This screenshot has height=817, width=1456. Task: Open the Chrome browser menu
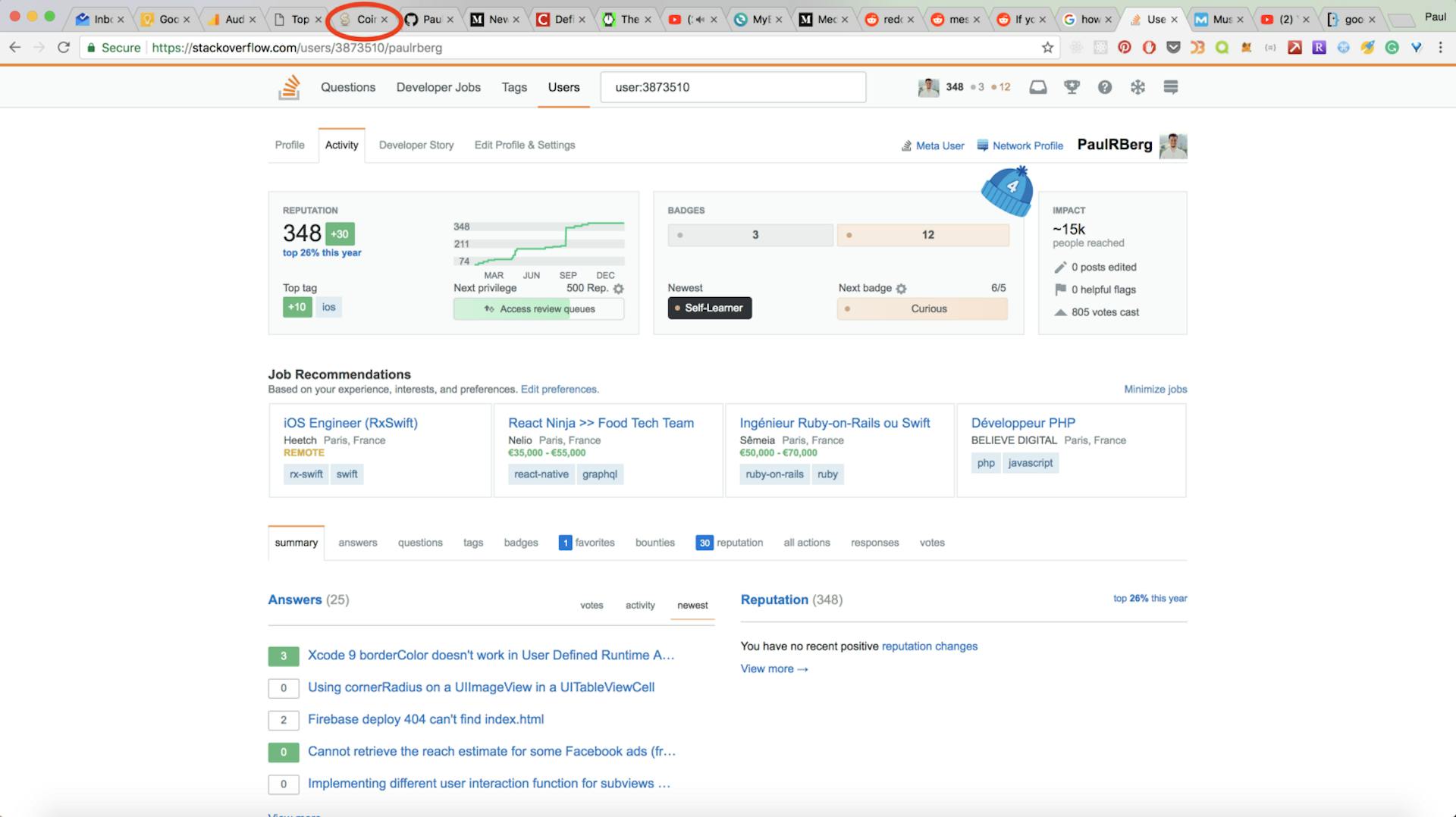tap(1442, 47)
